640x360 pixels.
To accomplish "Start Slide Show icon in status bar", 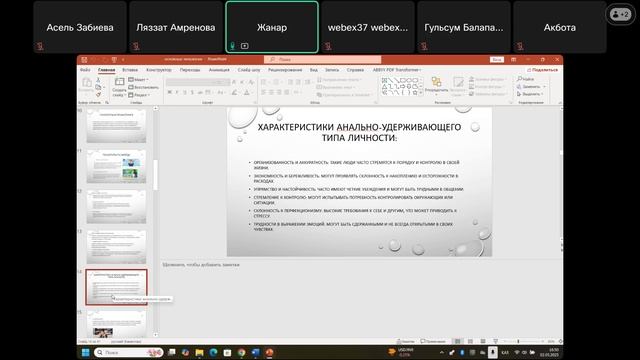I will click(495, 341).
